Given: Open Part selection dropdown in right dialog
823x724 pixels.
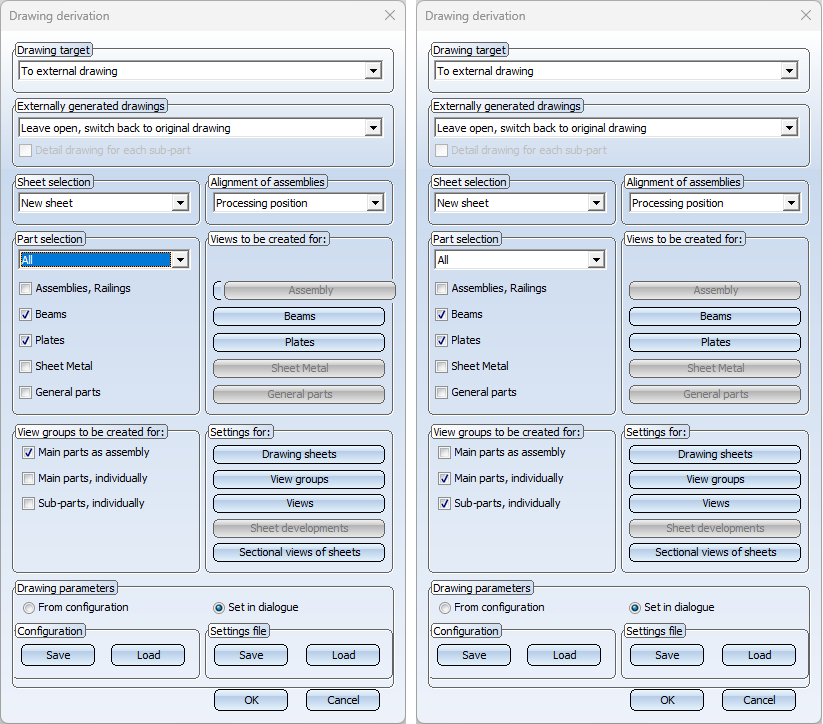Looking at the screenshot, I should (596, 259).
